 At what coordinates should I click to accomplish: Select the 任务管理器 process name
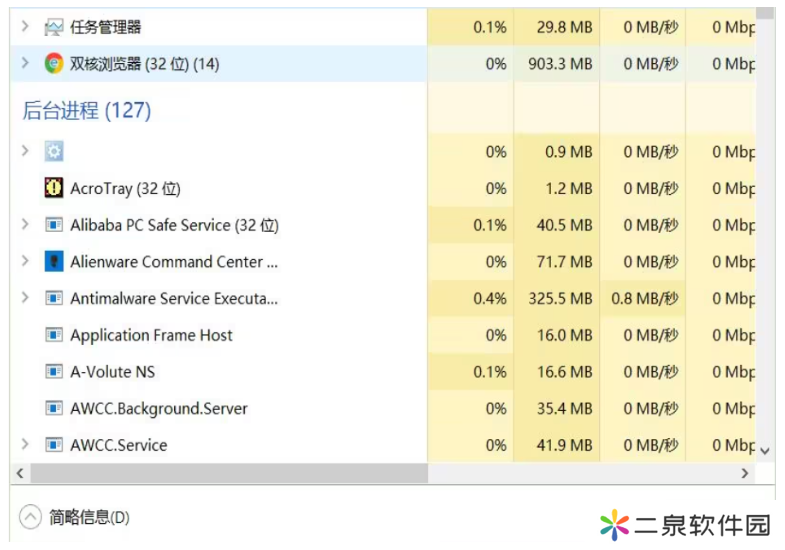pos(106,27)
